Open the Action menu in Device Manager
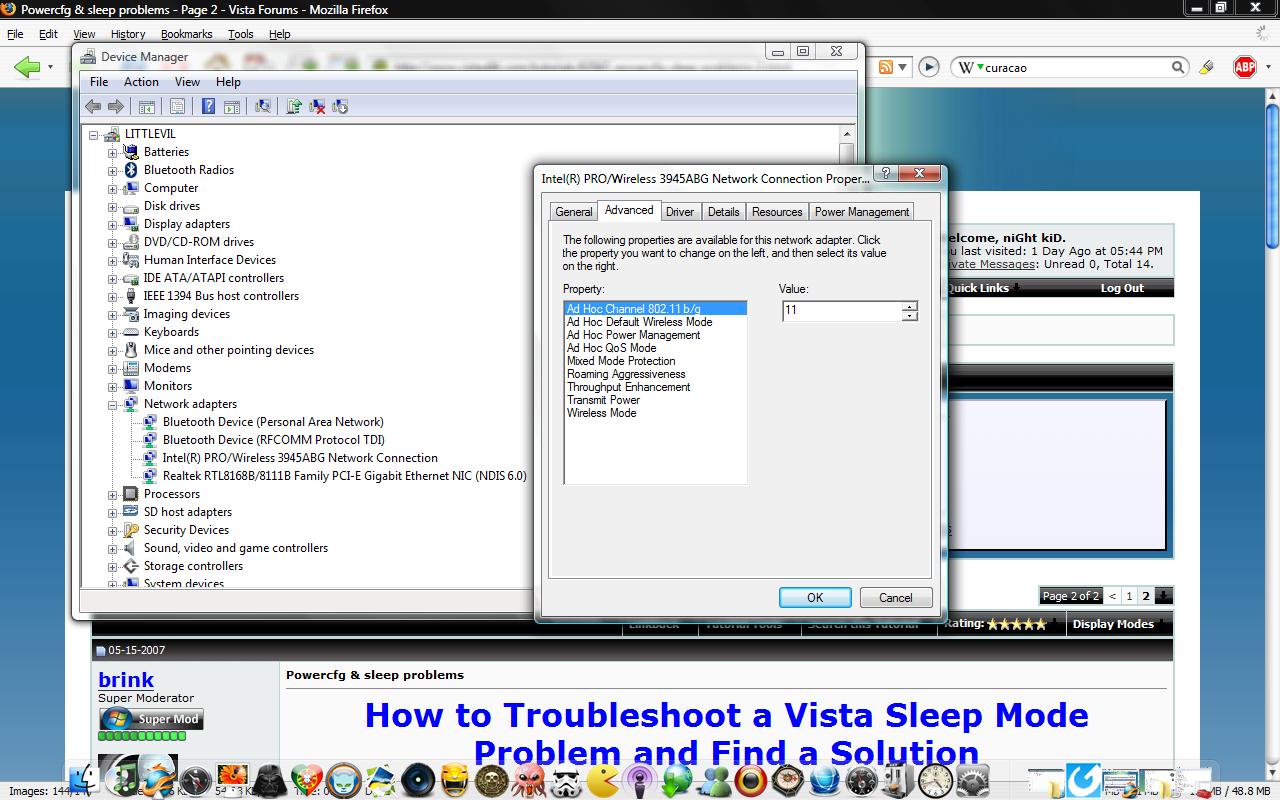 pyautogui.click(x=141, y=82)
